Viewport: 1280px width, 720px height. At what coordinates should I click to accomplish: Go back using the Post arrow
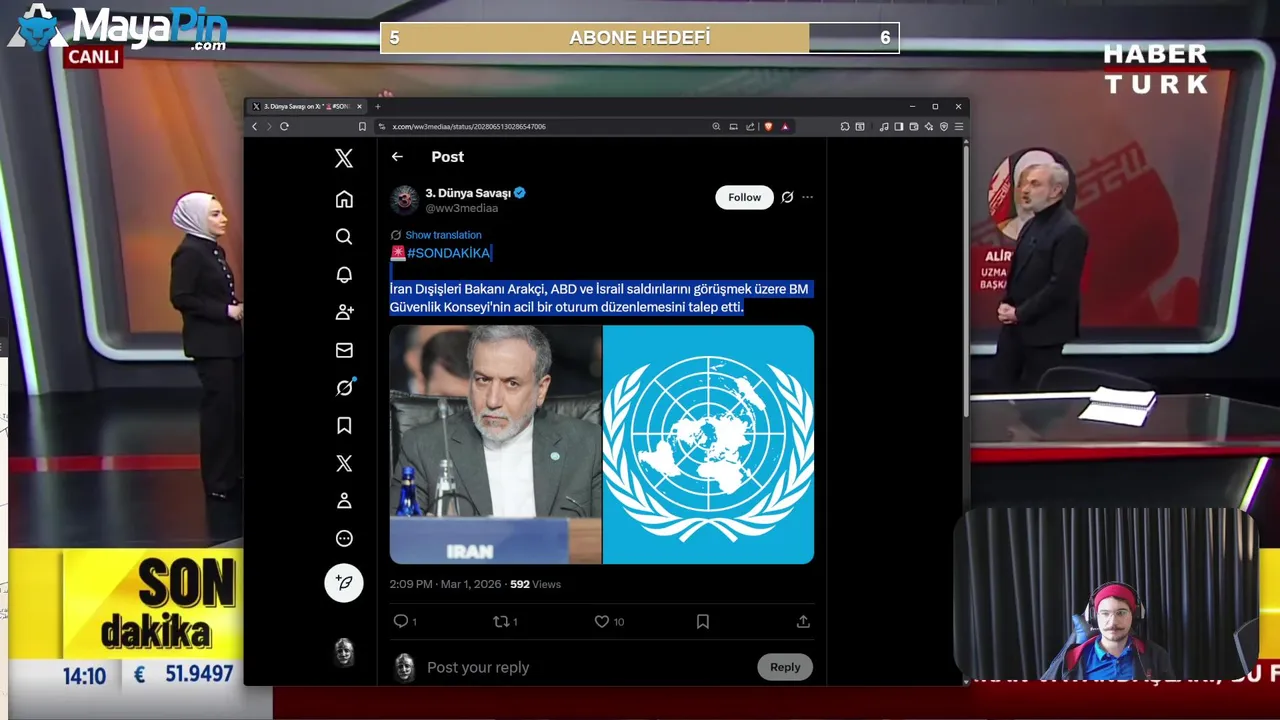click(x=397, y=157)
